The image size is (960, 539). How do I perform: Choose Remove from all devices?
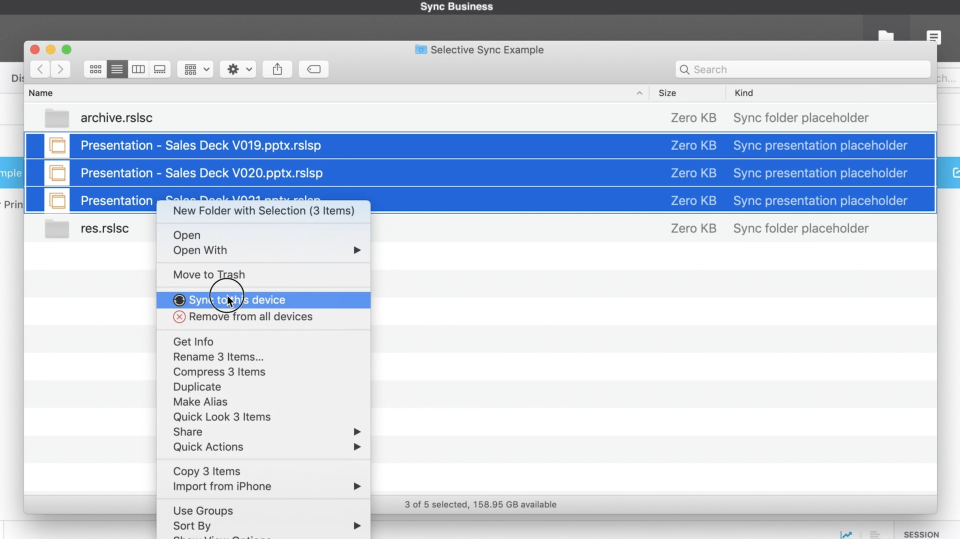(263, 317)
